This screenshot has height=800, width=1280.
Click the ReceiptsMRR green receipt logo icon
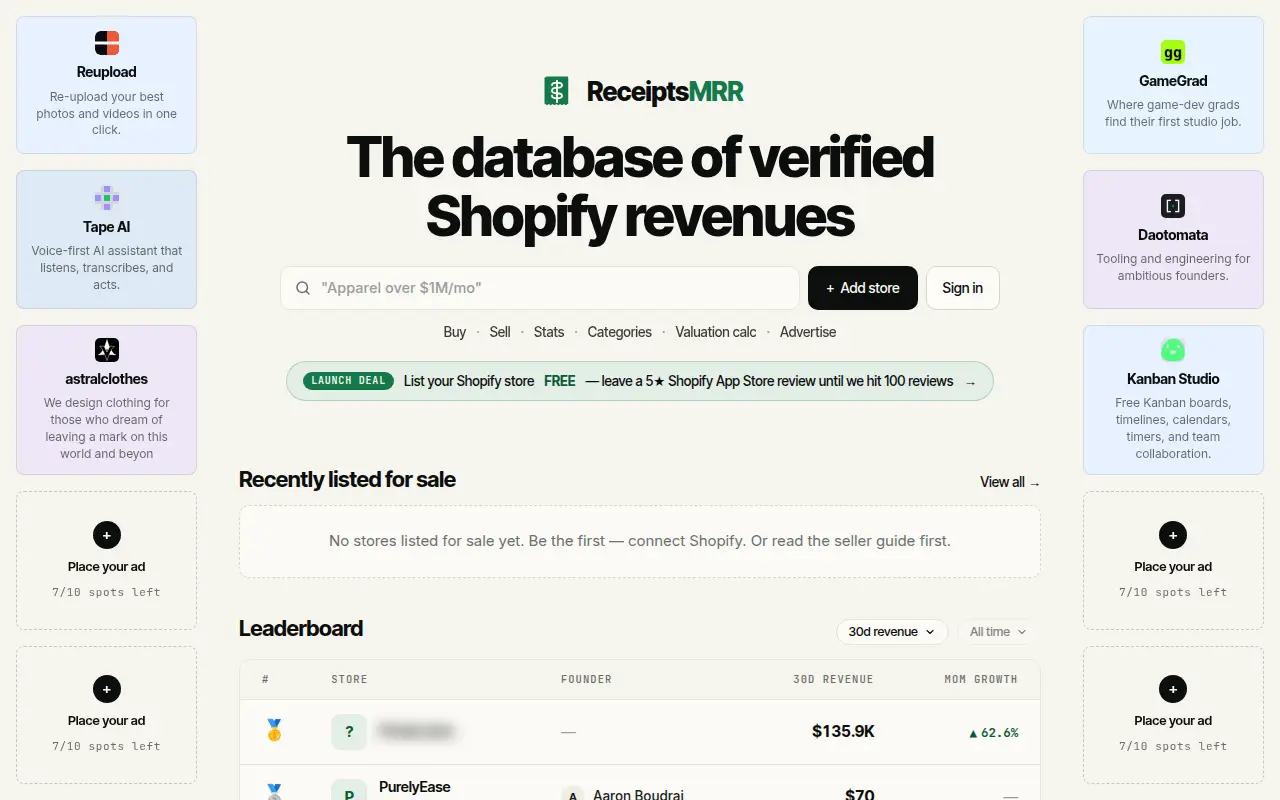(x=556, y=91)
